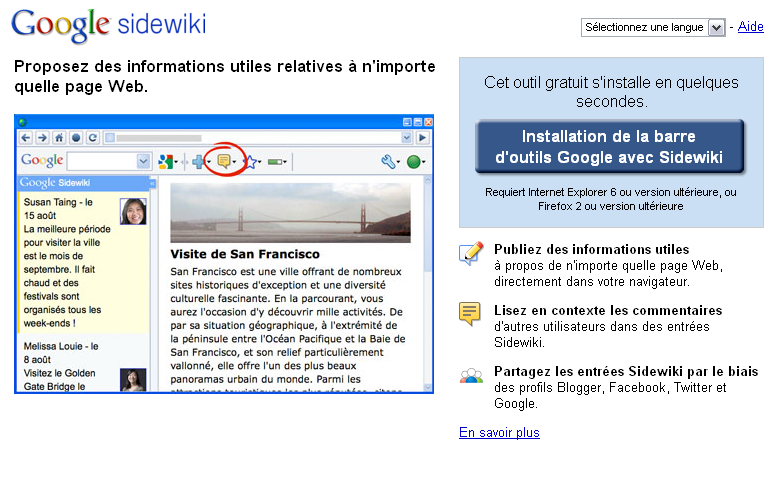Open the wrench settings toolbar icon
Image resolution: width=772 pixels, height=483 pixels.
(x=388, y=161)
